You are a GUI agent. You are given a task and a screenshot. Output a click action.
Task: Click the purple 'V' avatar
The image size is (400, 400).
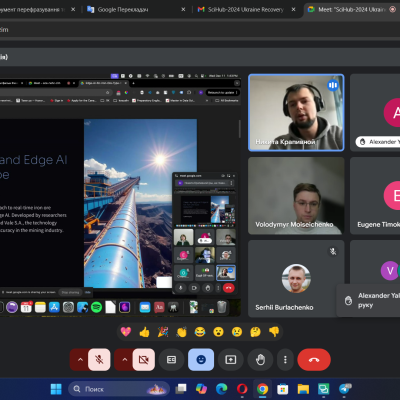click(389, 270)
